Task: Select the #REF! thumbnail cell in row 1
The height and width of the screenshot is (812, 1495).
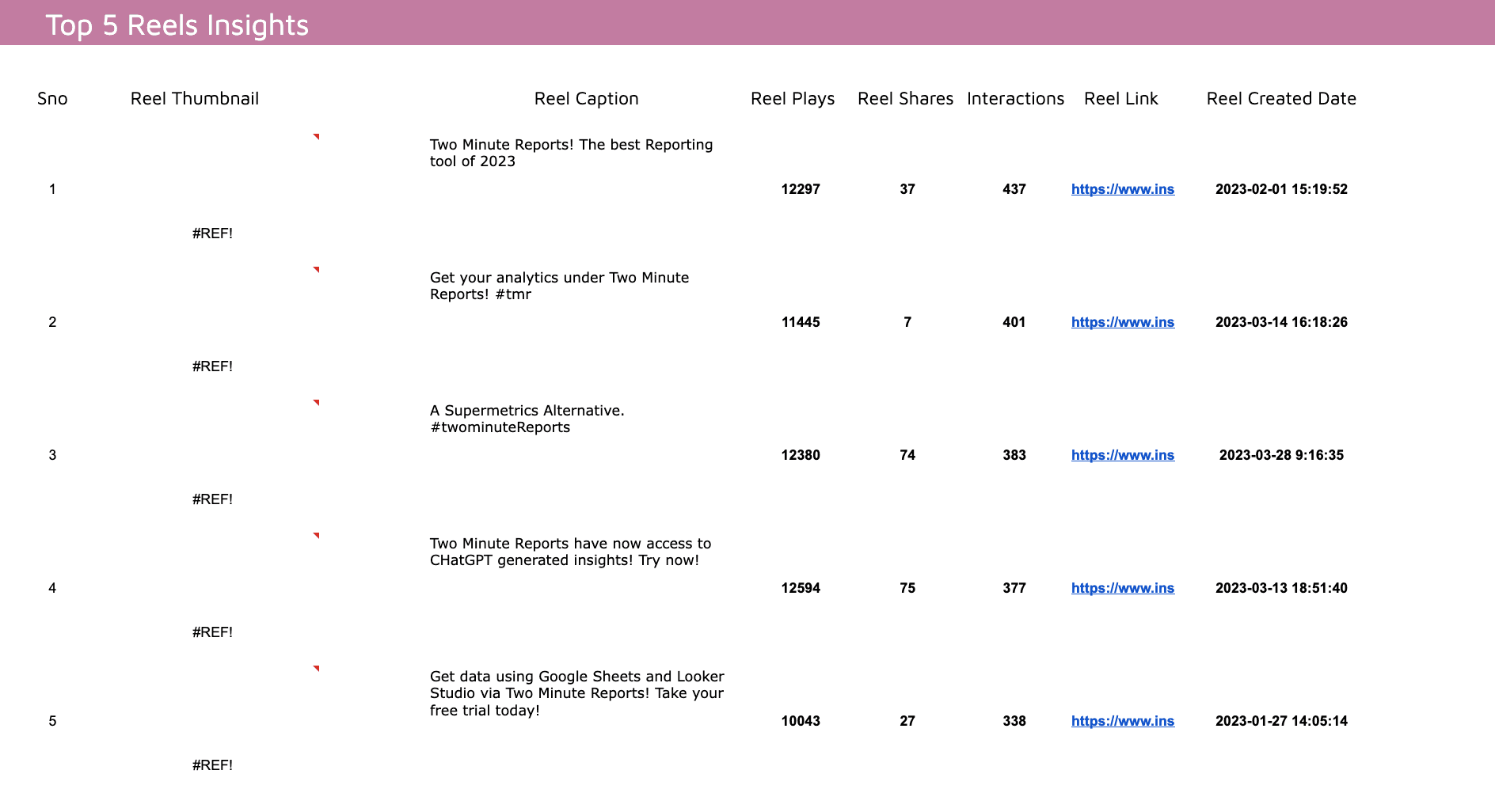Action: tap(212, 233)
